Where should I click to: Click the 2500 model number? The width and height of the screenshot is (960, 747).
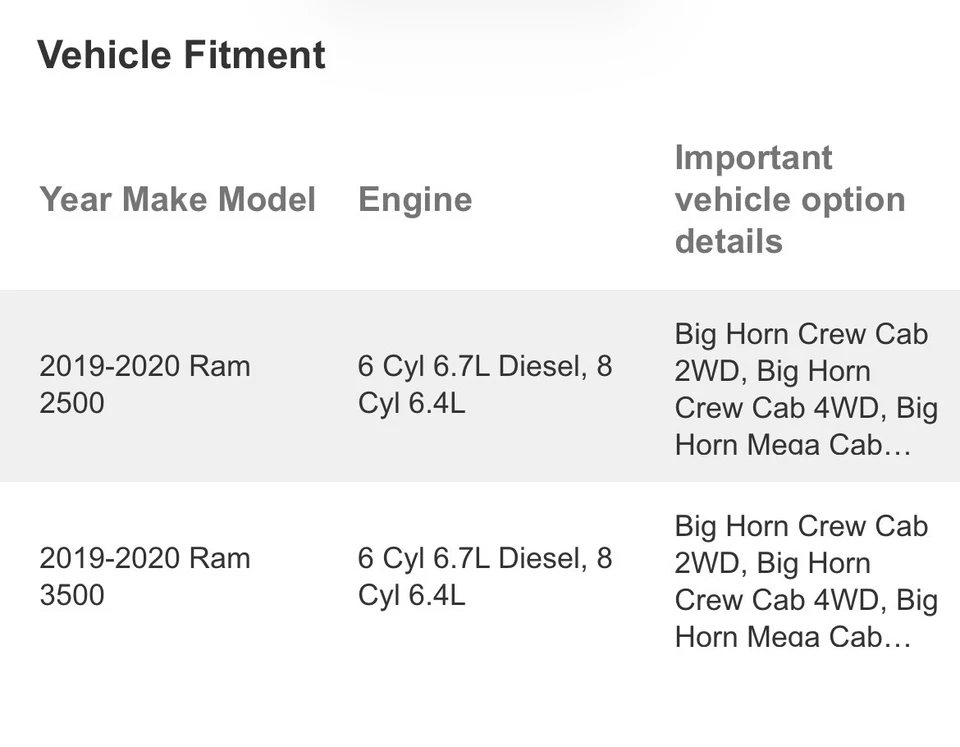click(72, 403)
